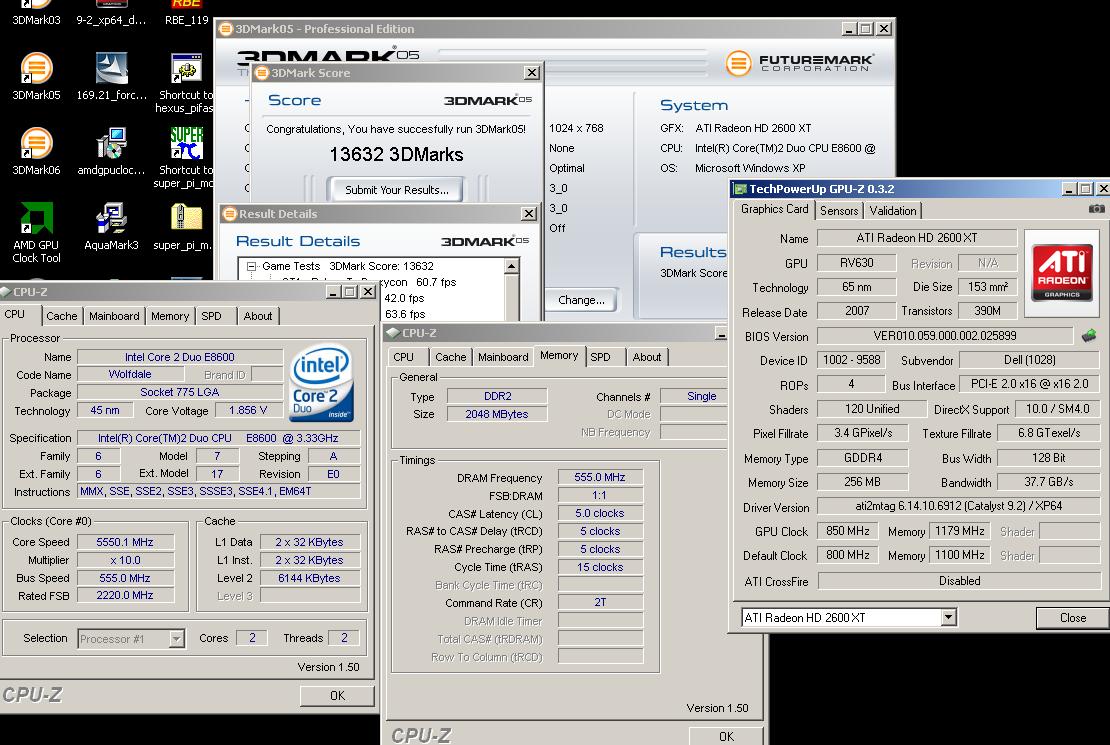Click the CPU-Z Memory window title icon
This screenshot has height=745, width=1110.
[x=392, y=333]
